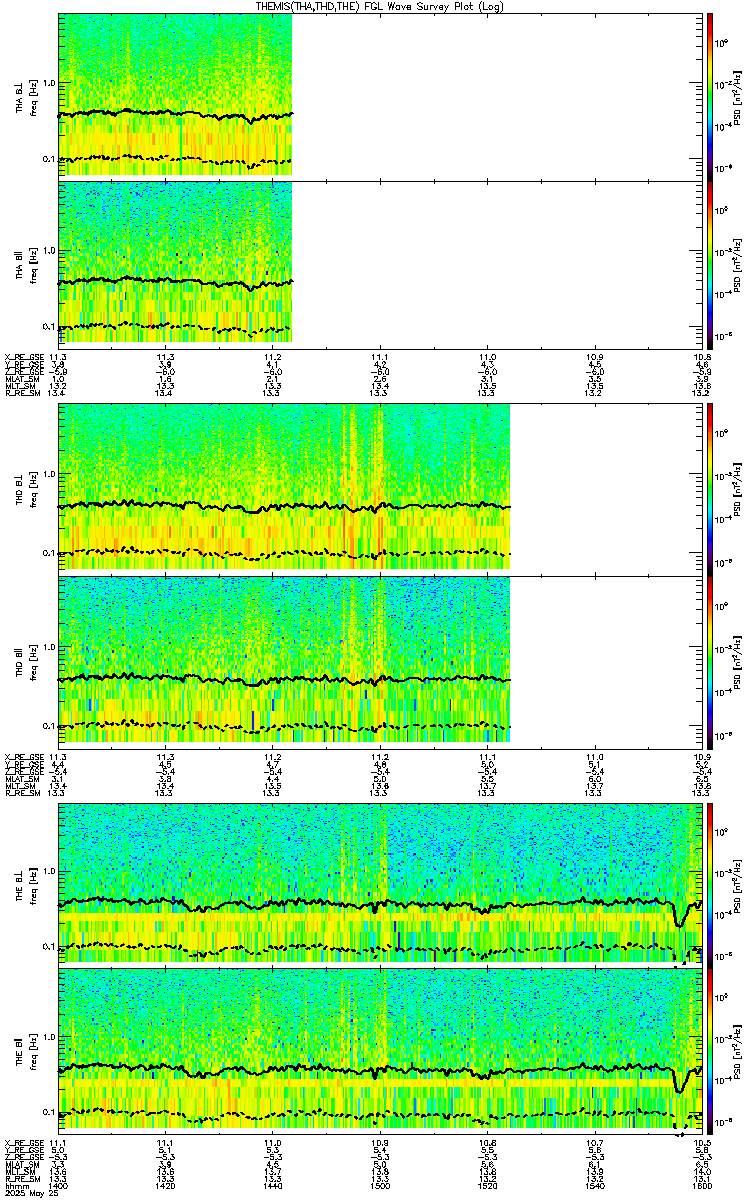Click the '1.0' frequency tick of the THE B⊥ panel
Image resolution: width=750 pixels, height=1200 pixels.
(48, 870)
